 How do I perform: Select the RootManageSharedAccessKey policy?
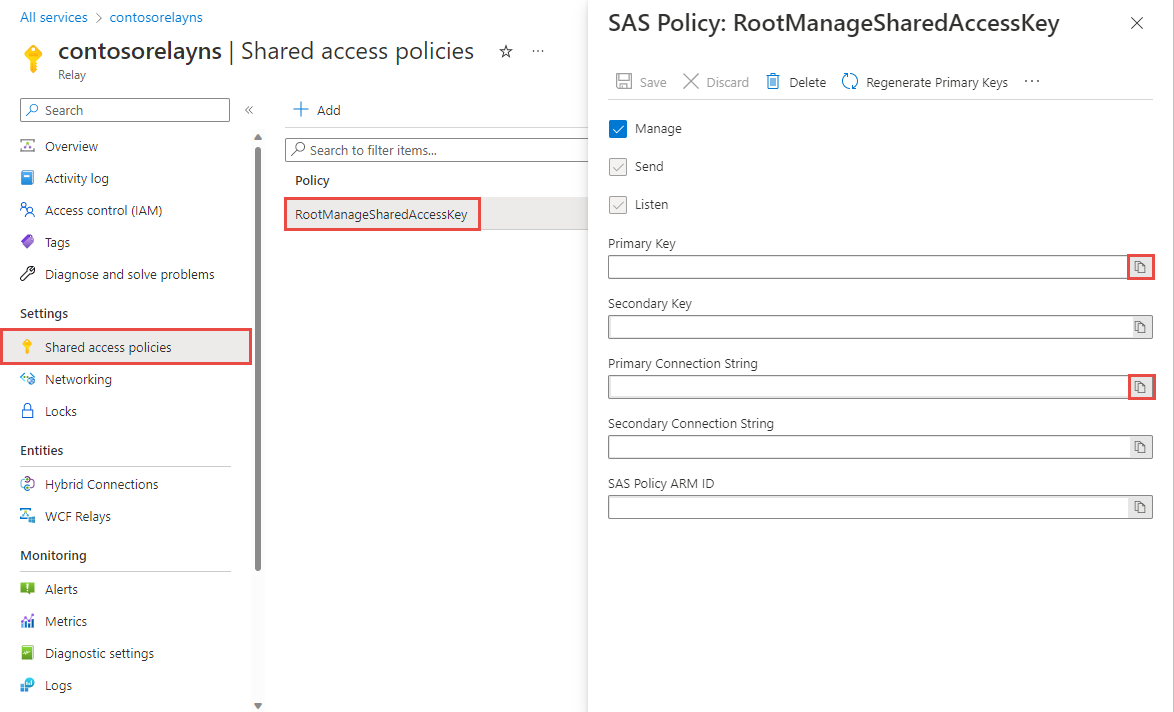[382, 213]
